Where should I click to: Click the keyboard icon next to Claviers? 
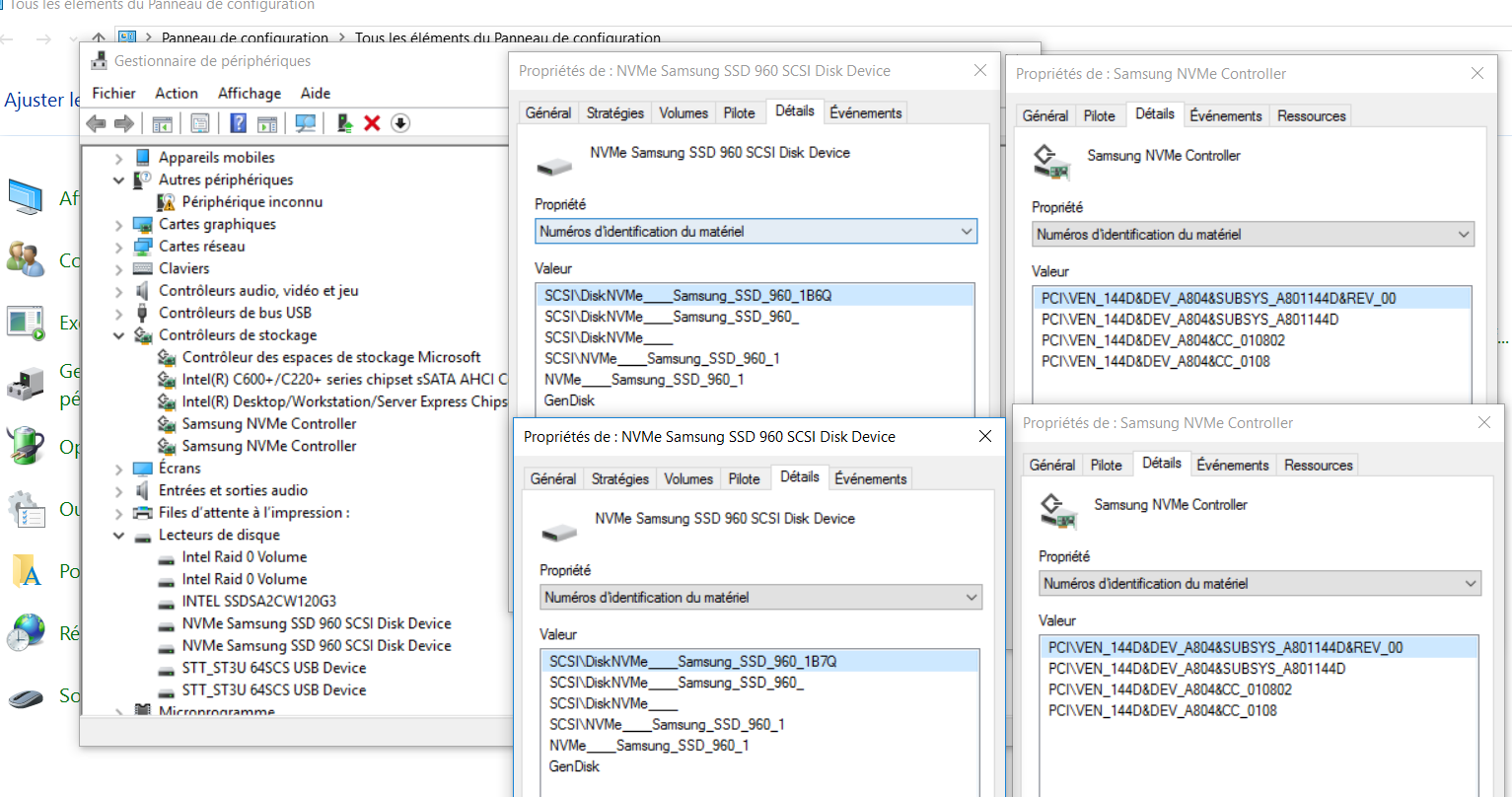pyautogui.click(x=143, y=268)
